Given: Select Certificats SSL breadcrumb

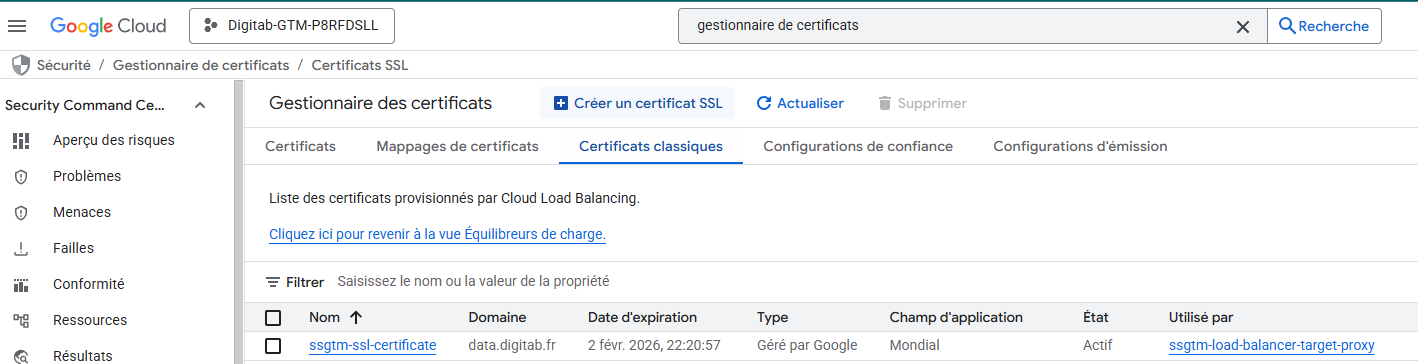Looking at the screenshot, I should click(x=360, y=65).
